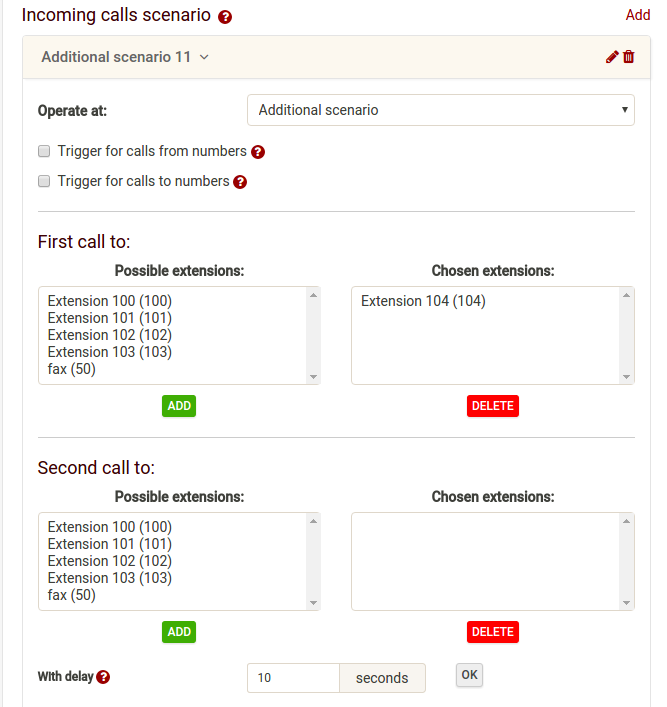Click DELETE button under Second call
Screen dimensions: 667x707
coord(492,632)
